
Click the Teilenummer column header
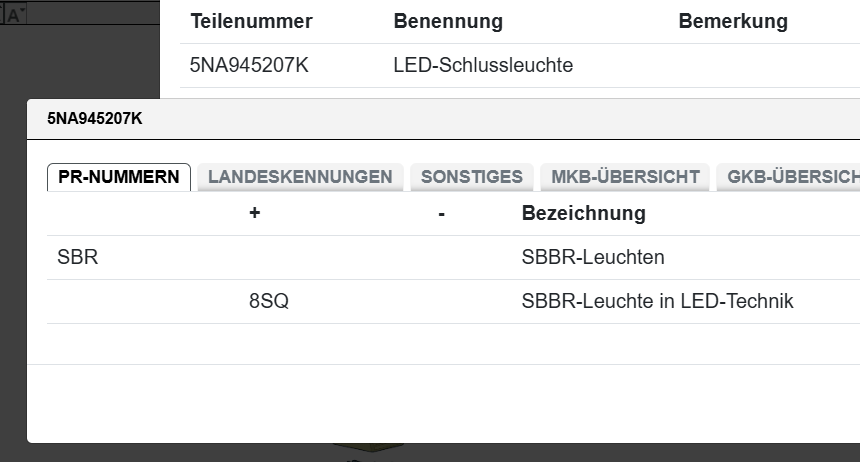click(x=251, y=21)
